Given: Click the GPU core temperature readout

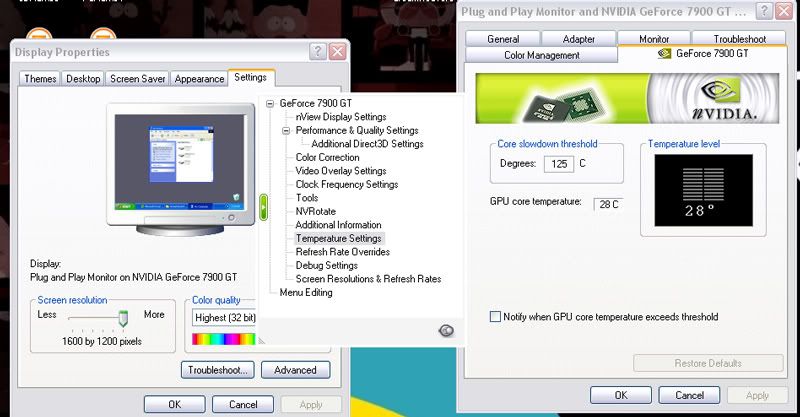Looking at the screenshot, I should pyautogui.click(x=608, y=204).
